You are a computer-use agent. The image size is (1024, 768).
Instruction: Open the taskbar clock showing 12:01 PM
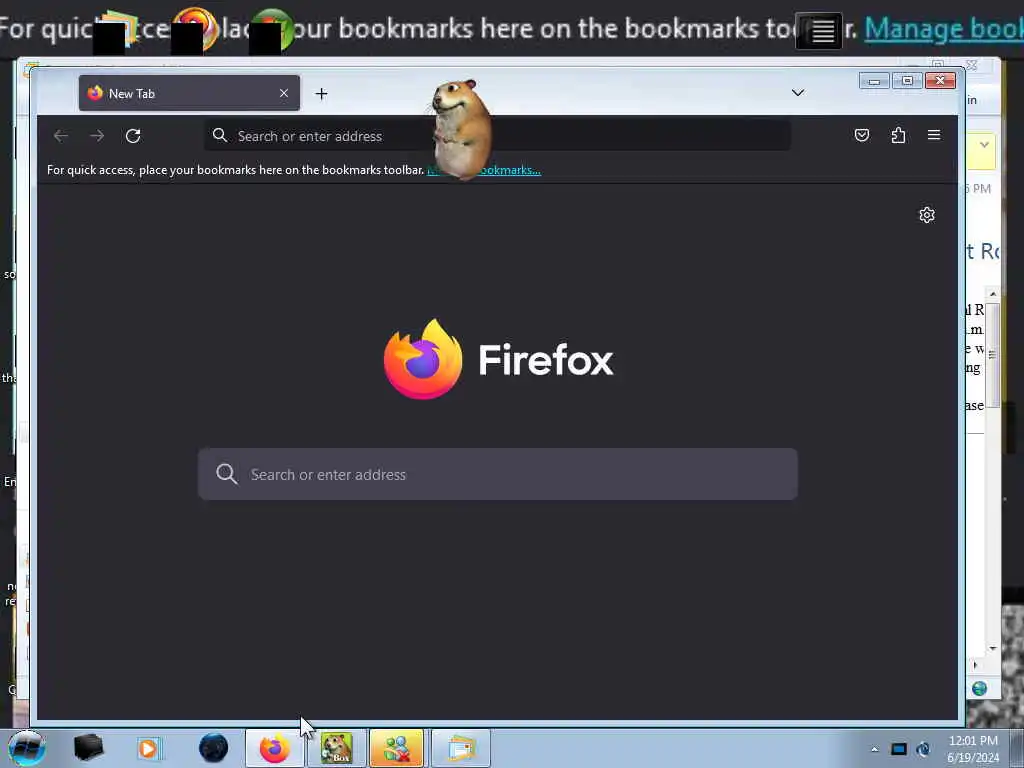click(x=973, y=748)
